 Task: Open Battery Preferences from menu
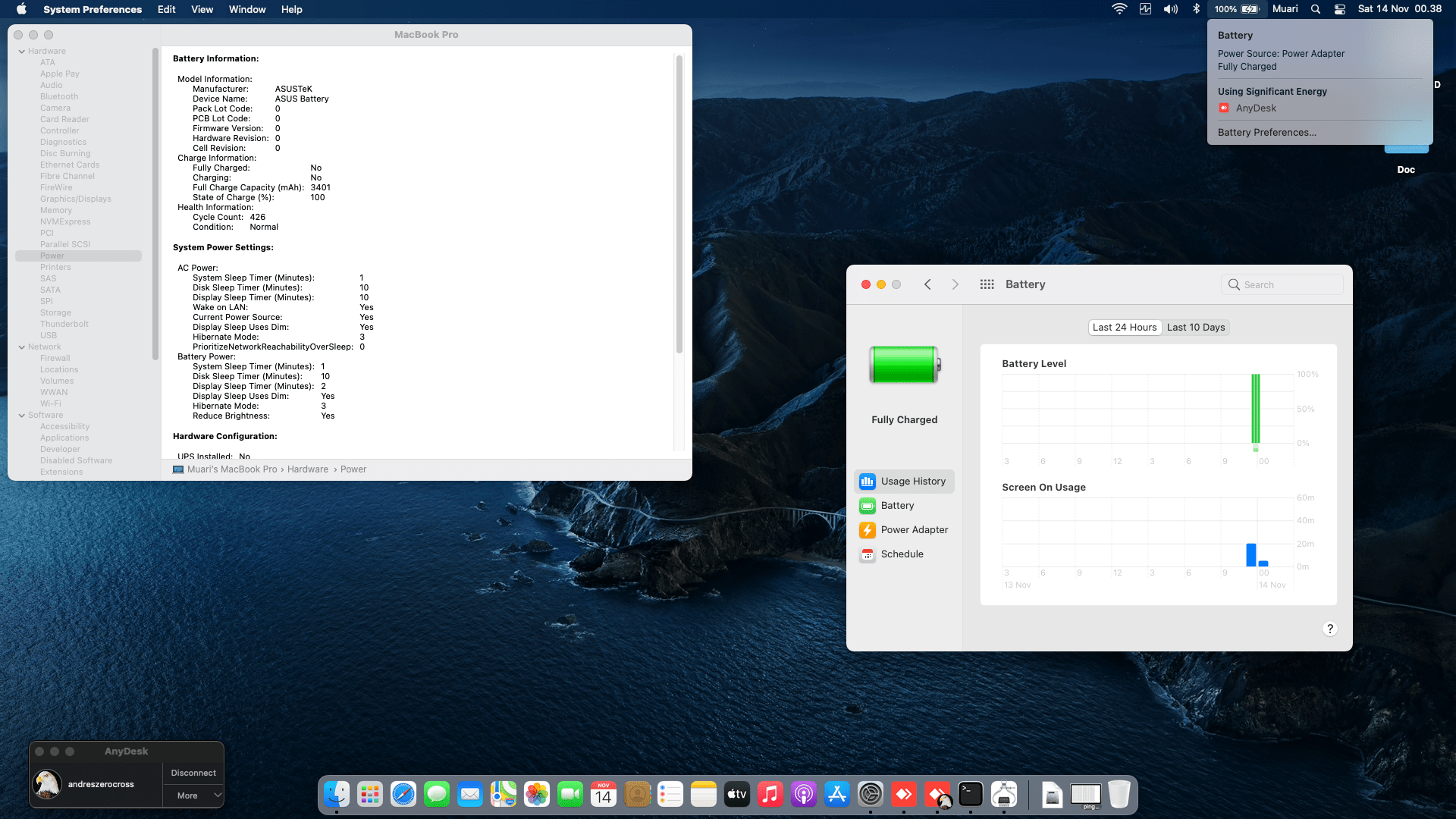[x=1266, y=132]
